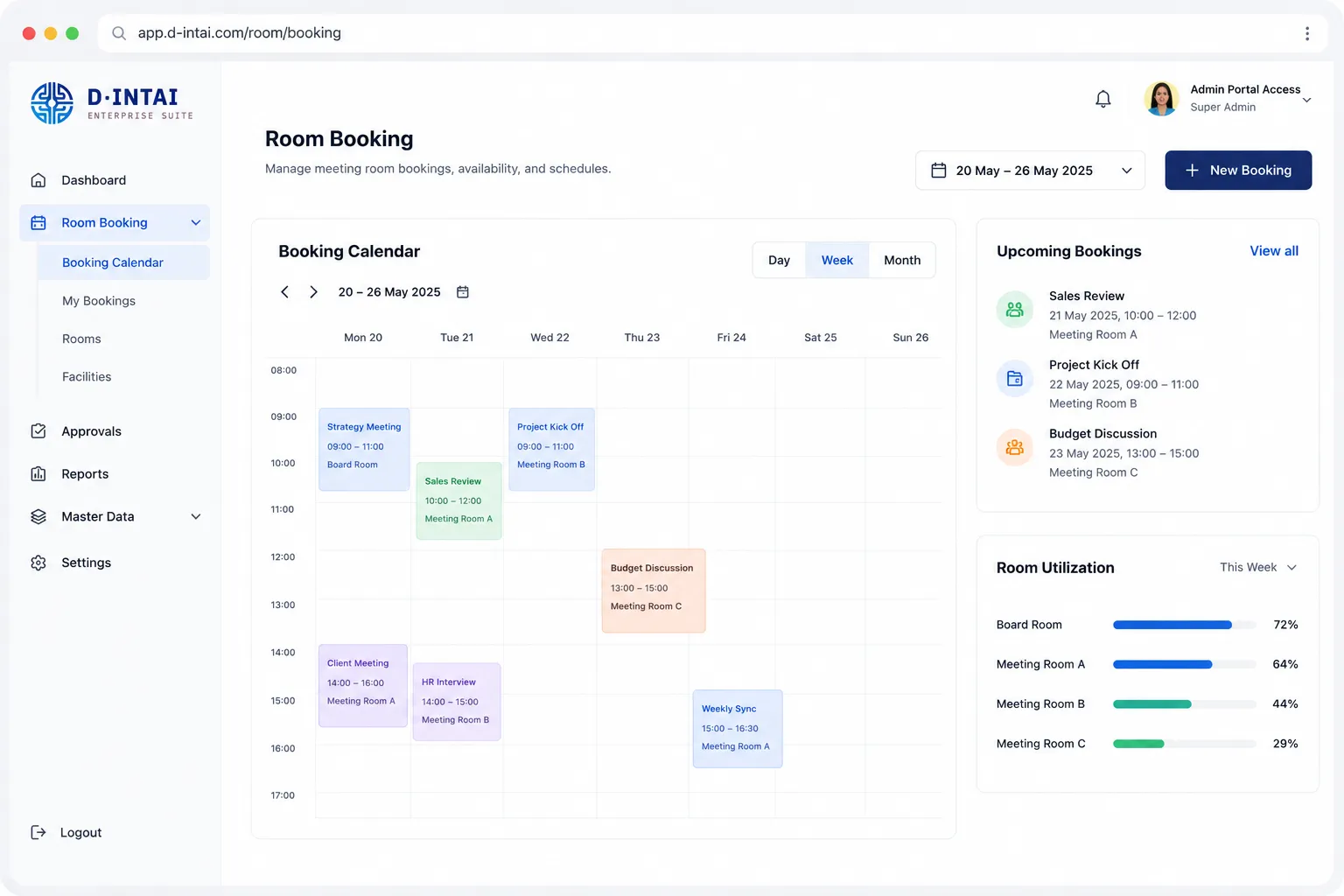Click the 72% Board Room value
The height and width of the screenshot is (896, 1344).
coord(1285,625)
